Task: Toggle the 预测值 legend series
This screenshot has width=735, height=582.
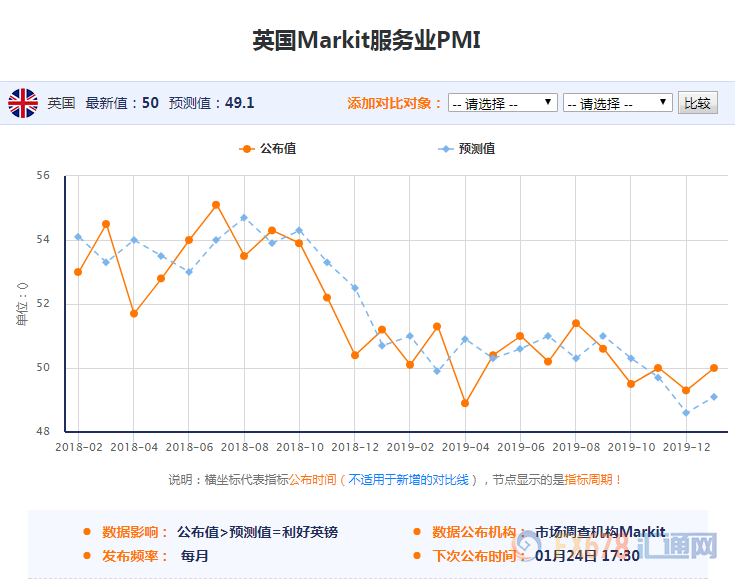Action: (466, 149)
